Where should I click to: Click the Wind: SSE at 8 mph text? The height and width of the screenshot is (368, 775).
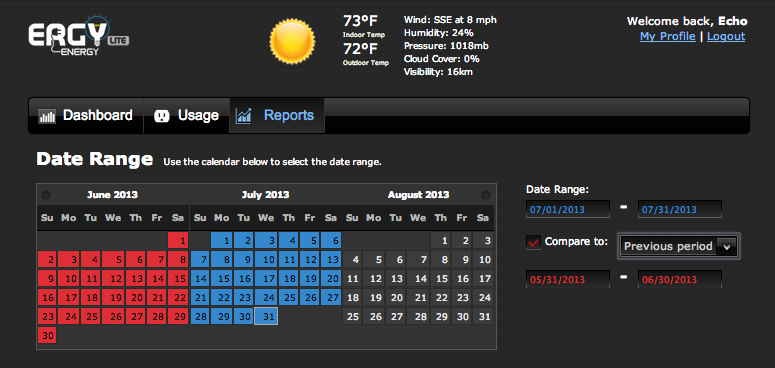[x=450, y=20]
